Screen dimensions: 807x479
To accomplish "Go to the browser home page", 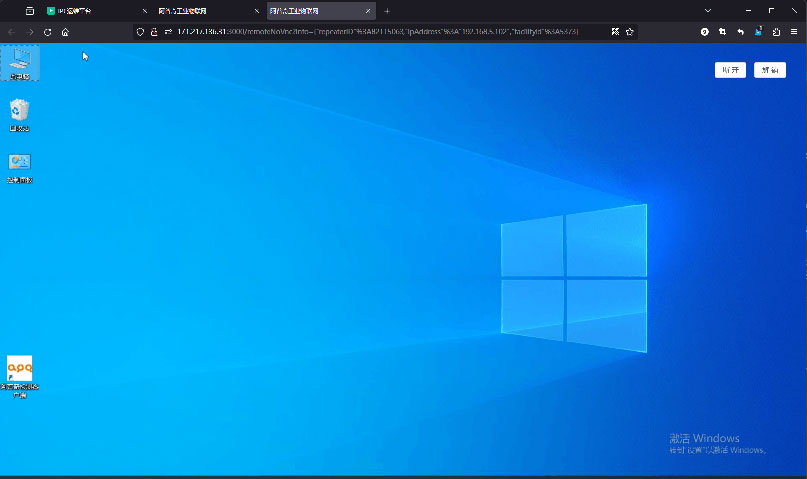I will (x=65, y=32).
